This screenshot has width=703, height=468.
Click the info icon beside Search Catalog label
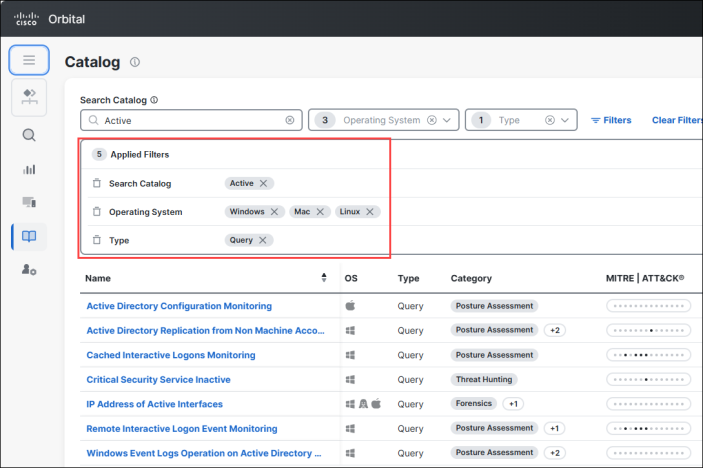(x=154, y=100)
